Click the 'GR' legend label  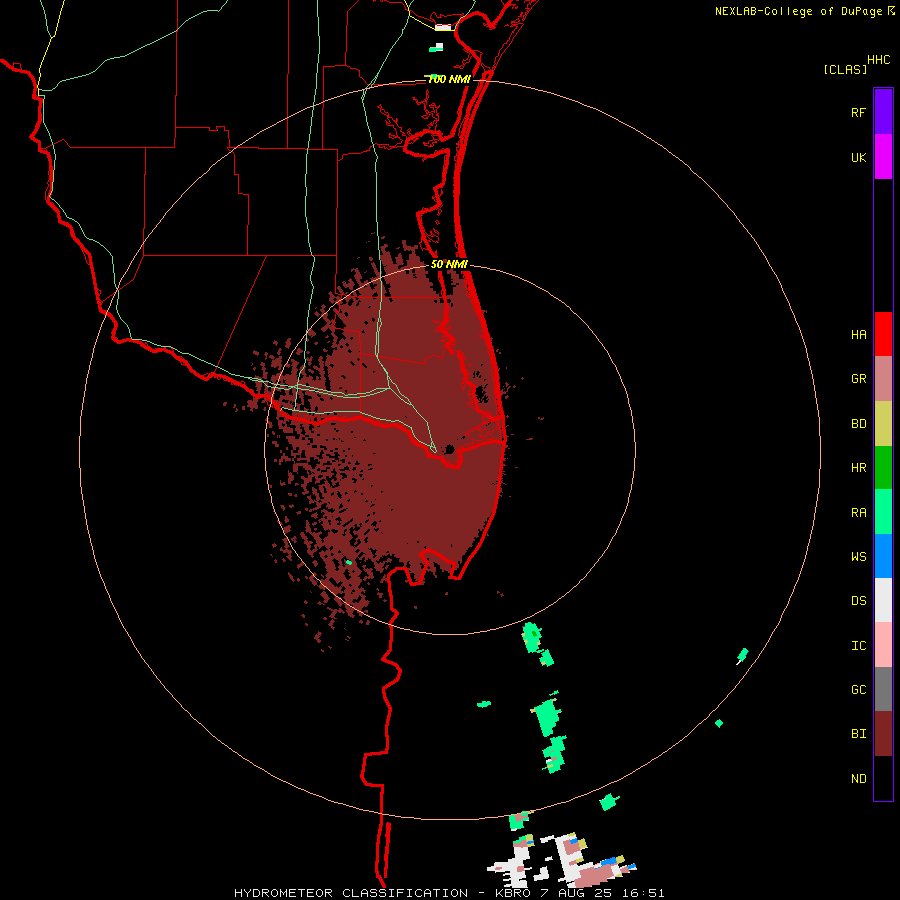pos(858,379)
